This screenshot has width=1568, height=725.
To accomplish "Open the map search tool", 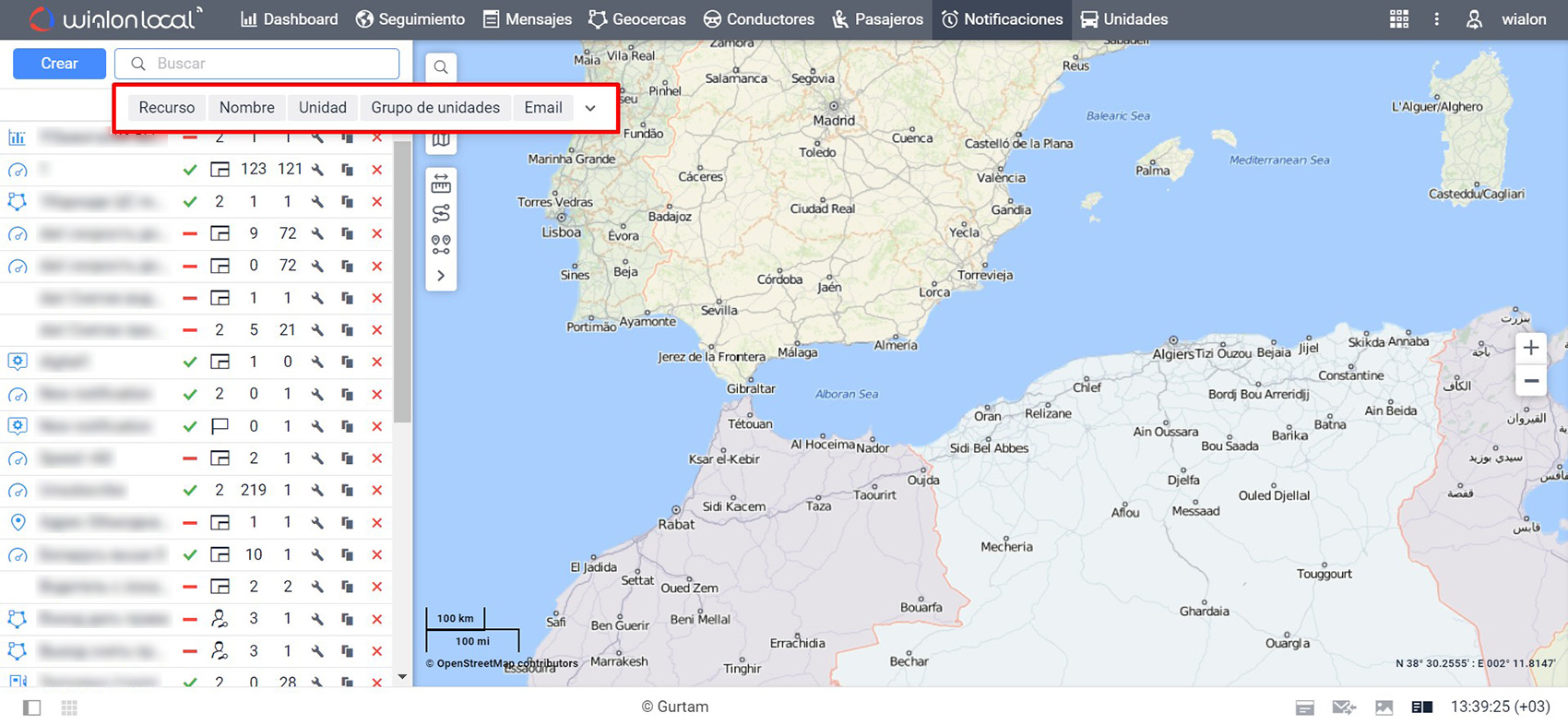I will 441,66.
